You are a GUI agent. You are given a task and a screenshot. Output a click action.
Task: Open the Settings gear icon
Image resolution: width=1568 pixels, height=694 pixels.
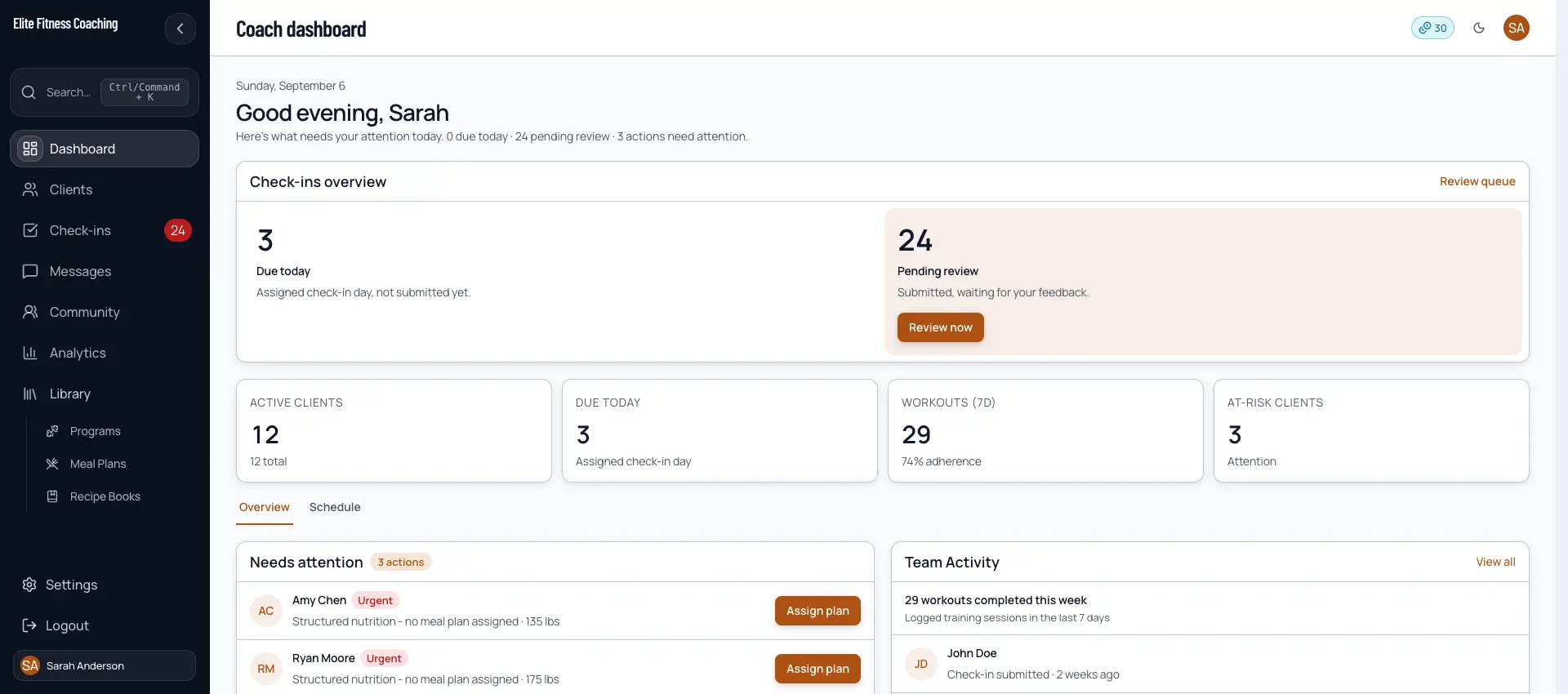coord(29,585)
